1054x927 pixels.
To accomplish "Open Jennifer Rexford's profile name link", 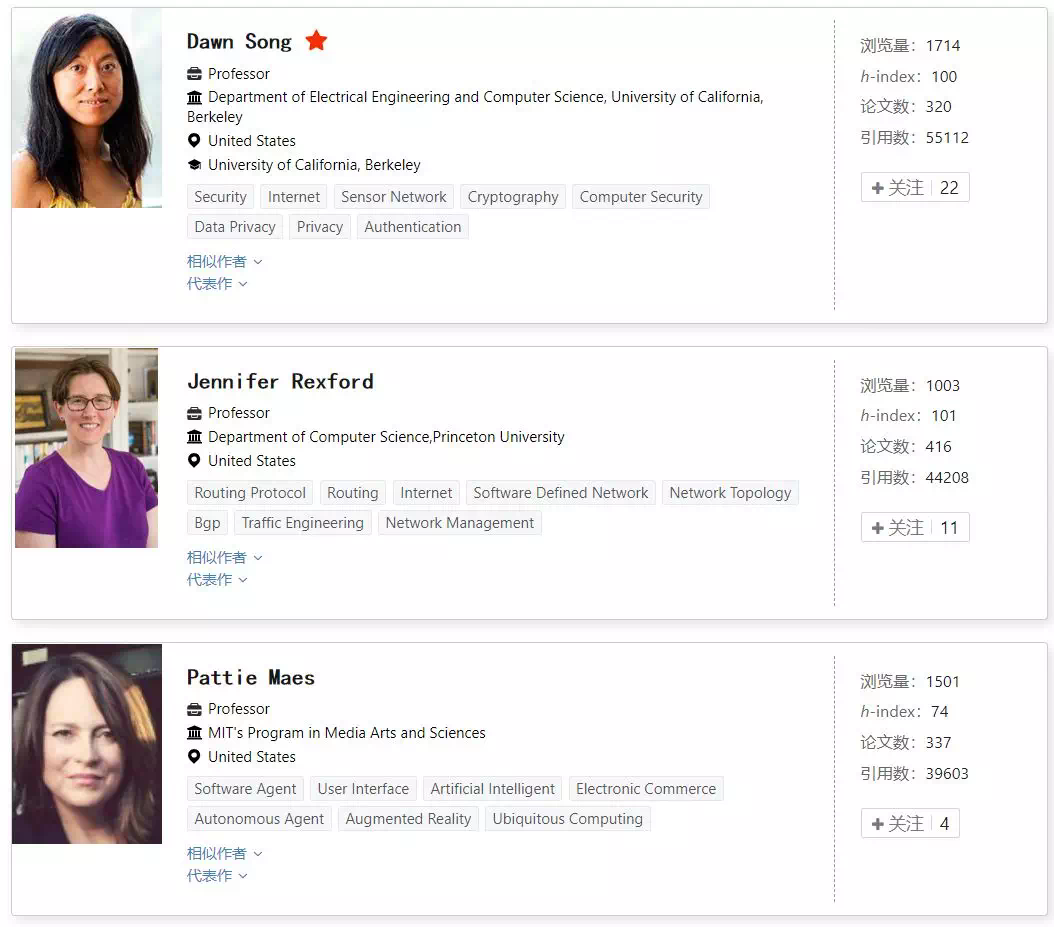I will [x=280, y=381].
